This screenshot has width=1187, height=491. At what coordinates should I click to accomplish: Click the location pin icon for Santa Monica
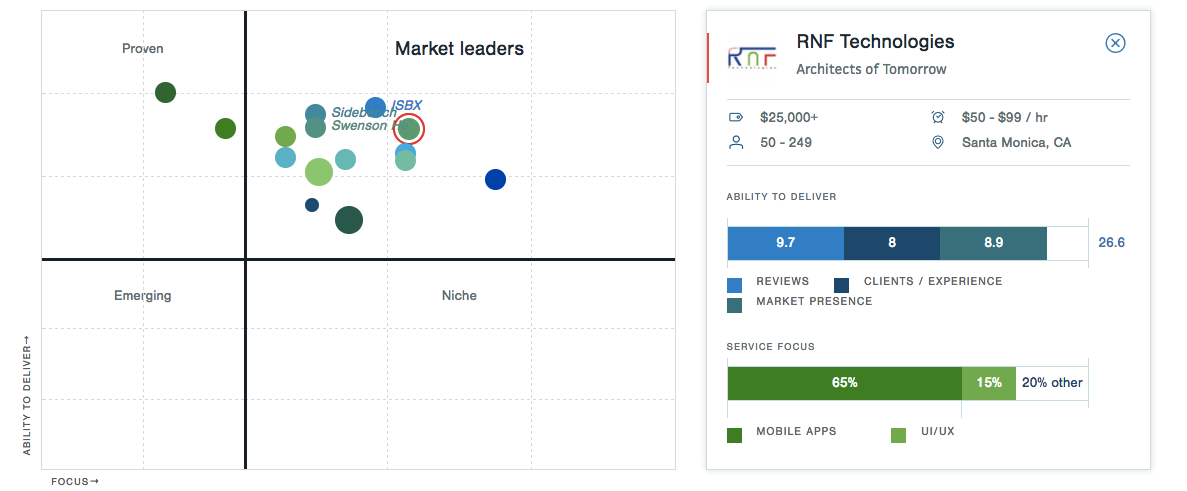click(x=938, y=142)
